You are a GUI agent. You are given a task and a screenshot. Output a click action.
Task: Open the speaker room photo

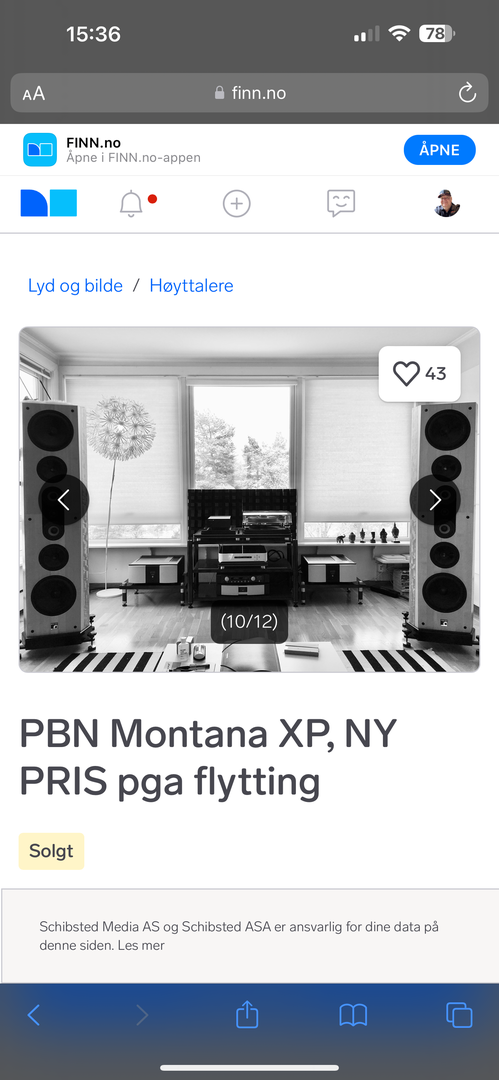pos(250,499)
